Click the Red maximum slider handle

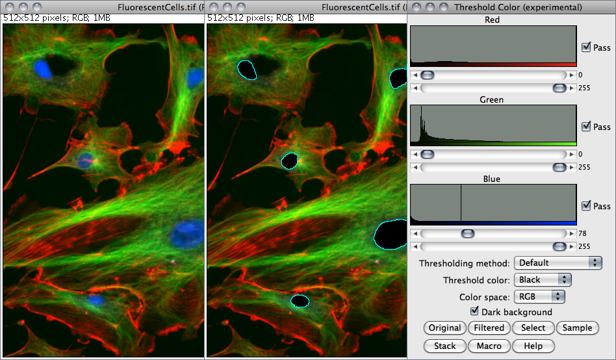(559, 88)
